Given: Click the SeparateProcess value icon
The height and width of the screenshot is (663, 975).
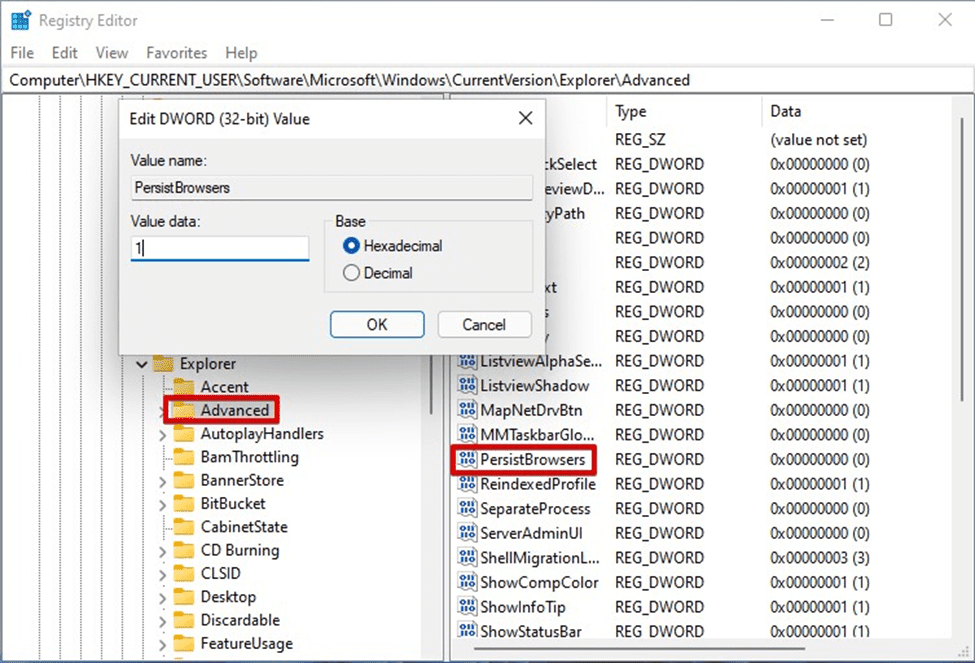Looking at the screenshot, I should pyautogui.click(x=467, y=509).
